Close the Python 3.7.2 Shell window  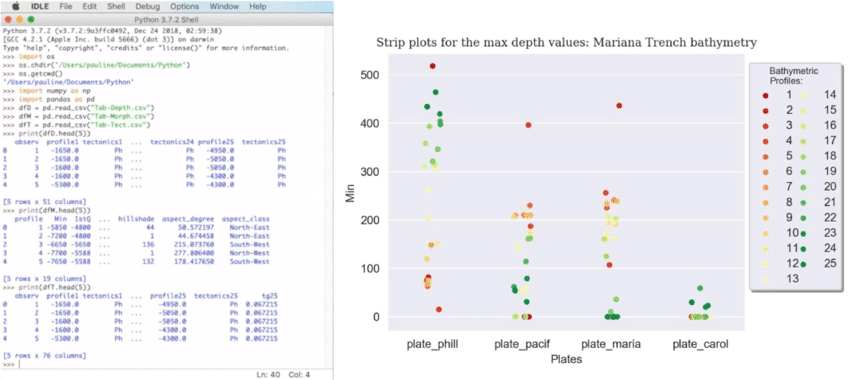tap(8, 19)
